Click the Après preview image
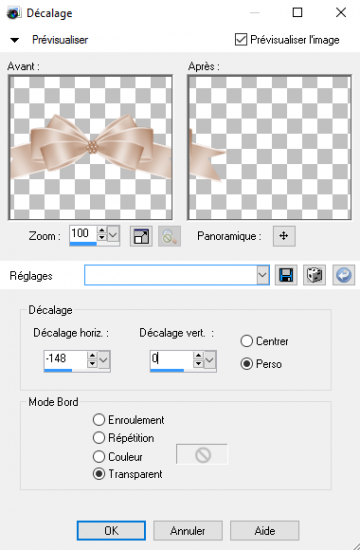The image size is (360, 550). point(269,148)
